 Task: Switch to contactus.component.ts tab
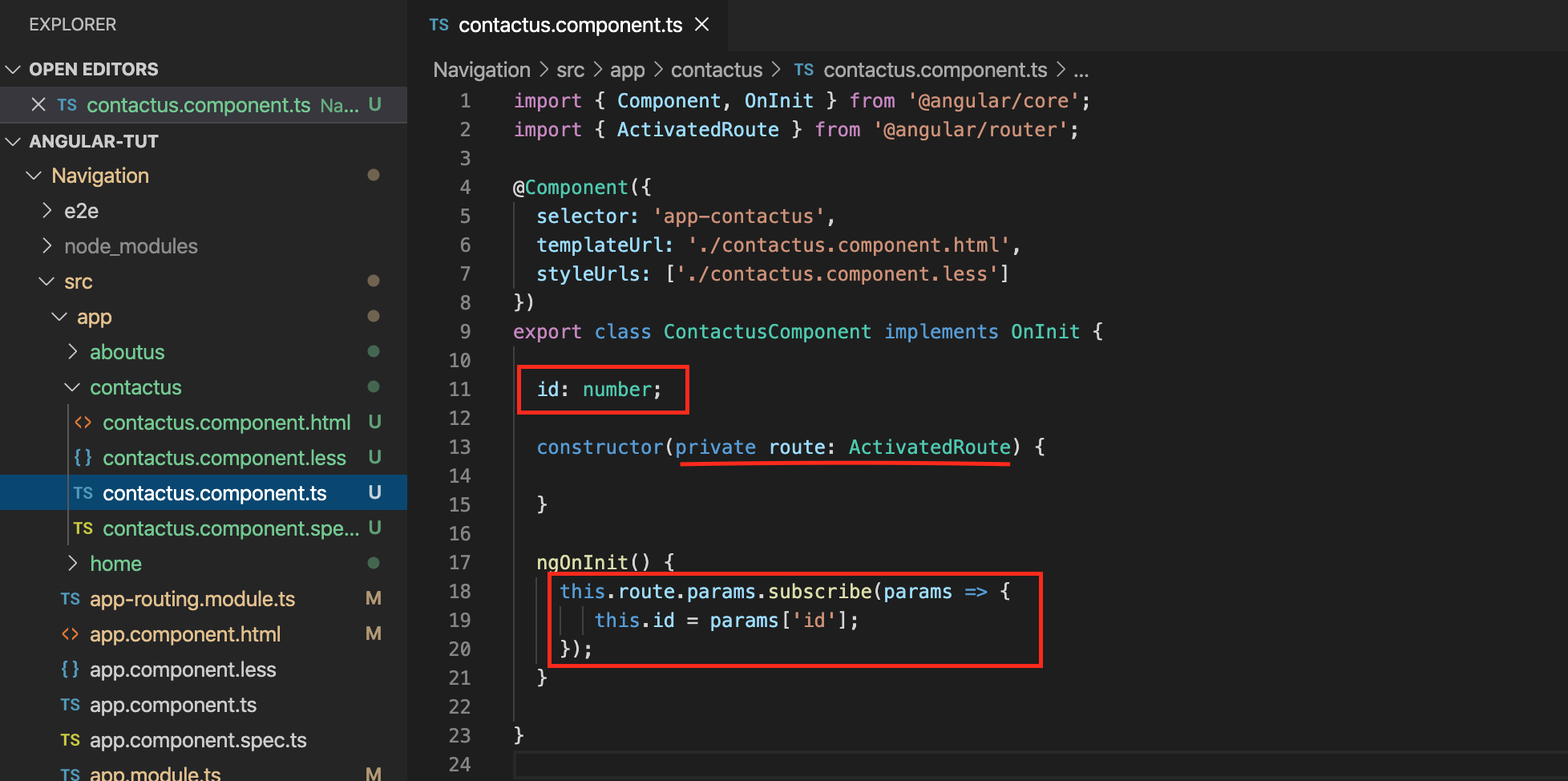click(x=570, y=25)
